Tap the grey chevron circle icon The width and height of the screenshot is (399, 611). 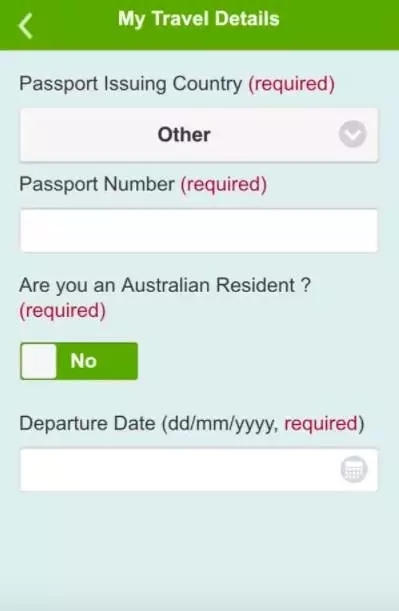pyautogui.click(x=353, y=134)
